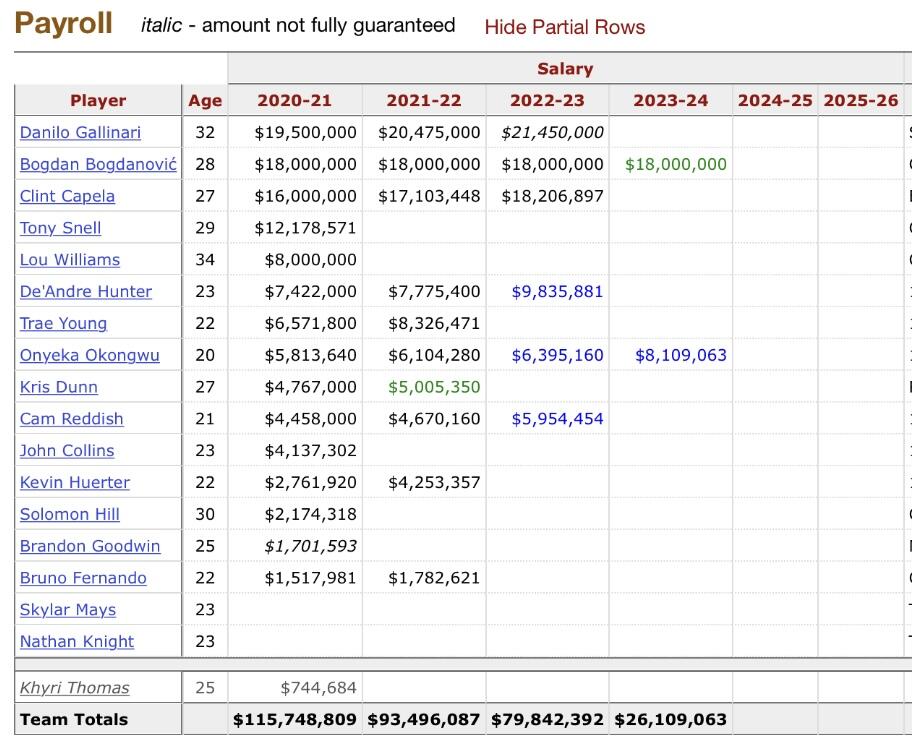Image resolution: width=912 pixels, height=736 pixels.
Task: Visit Onyeka Okongwu's player page
Action: coord(89,355)
